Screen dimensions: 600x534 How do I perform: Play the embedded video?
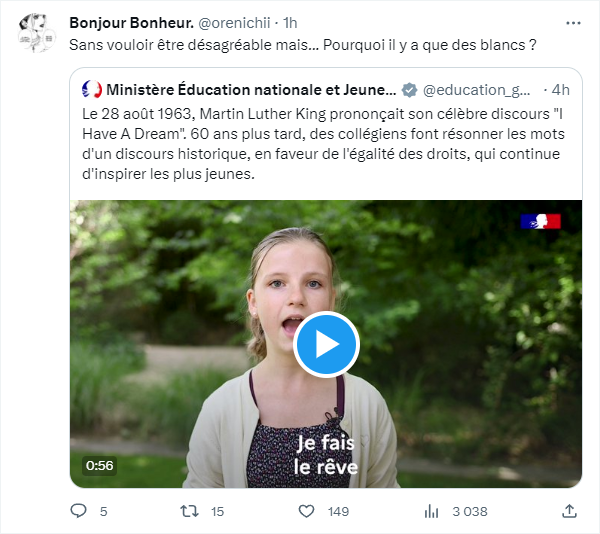326,344
